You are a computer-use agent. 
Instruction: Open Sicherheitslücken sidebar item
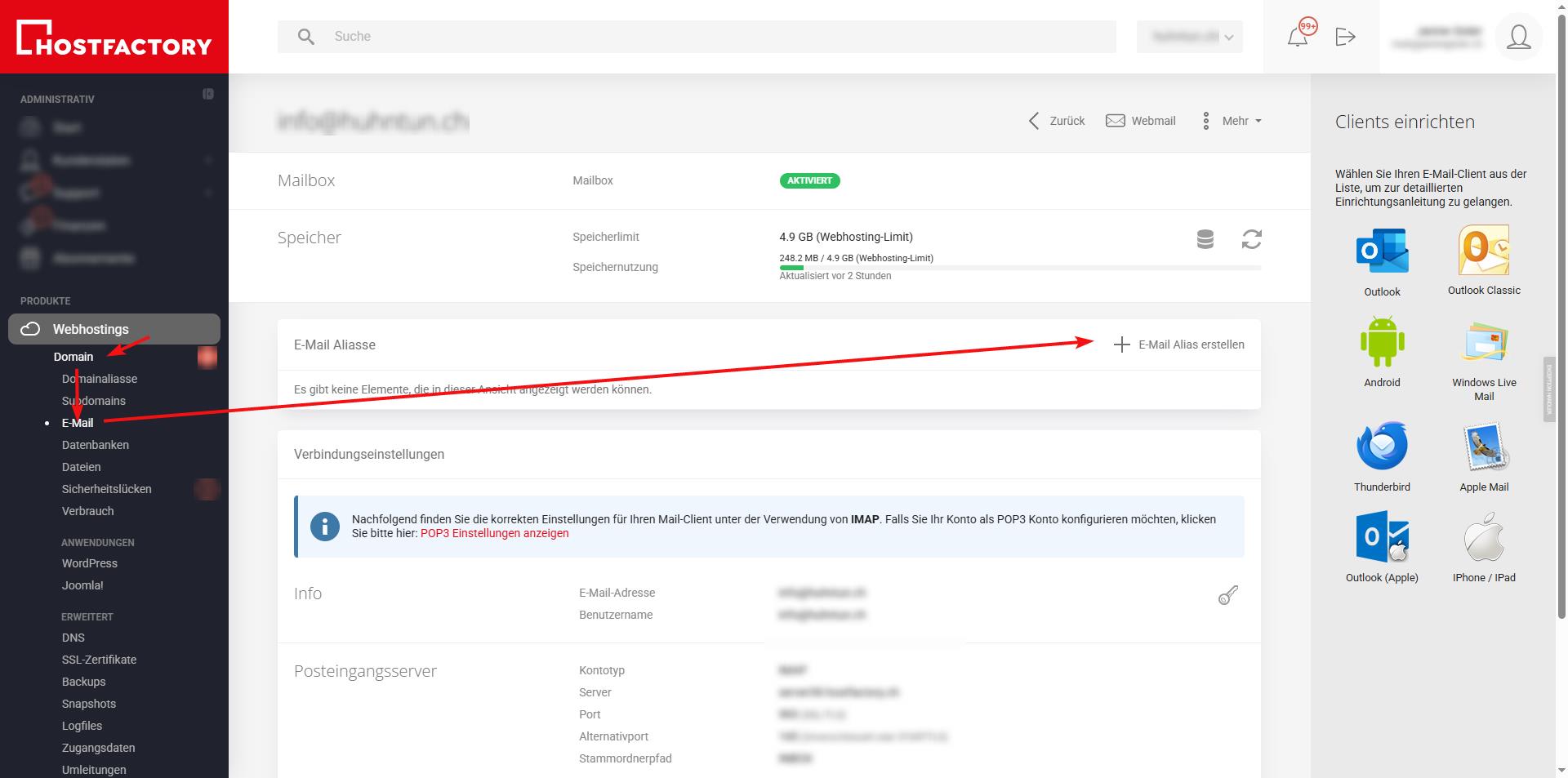pyautogui.click(x=107, y=489)
